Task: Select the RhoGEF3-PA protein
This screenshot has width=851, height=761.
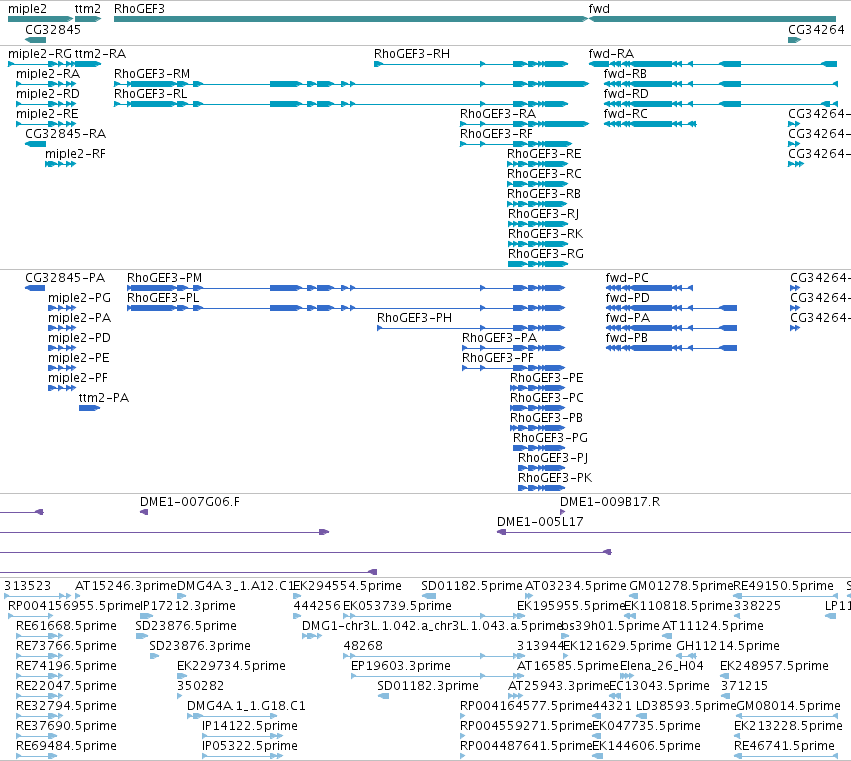Action: [x=513, y=348]
